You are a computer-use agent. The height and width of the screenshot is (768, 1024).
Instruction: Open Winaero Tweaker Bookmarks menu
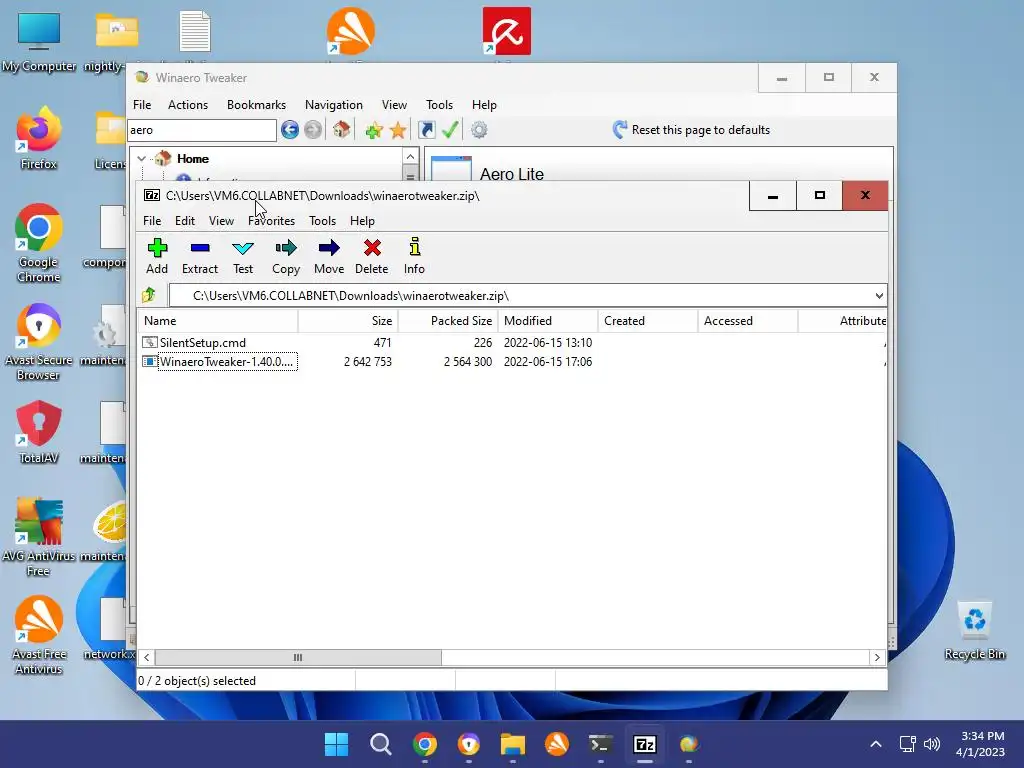257,104
